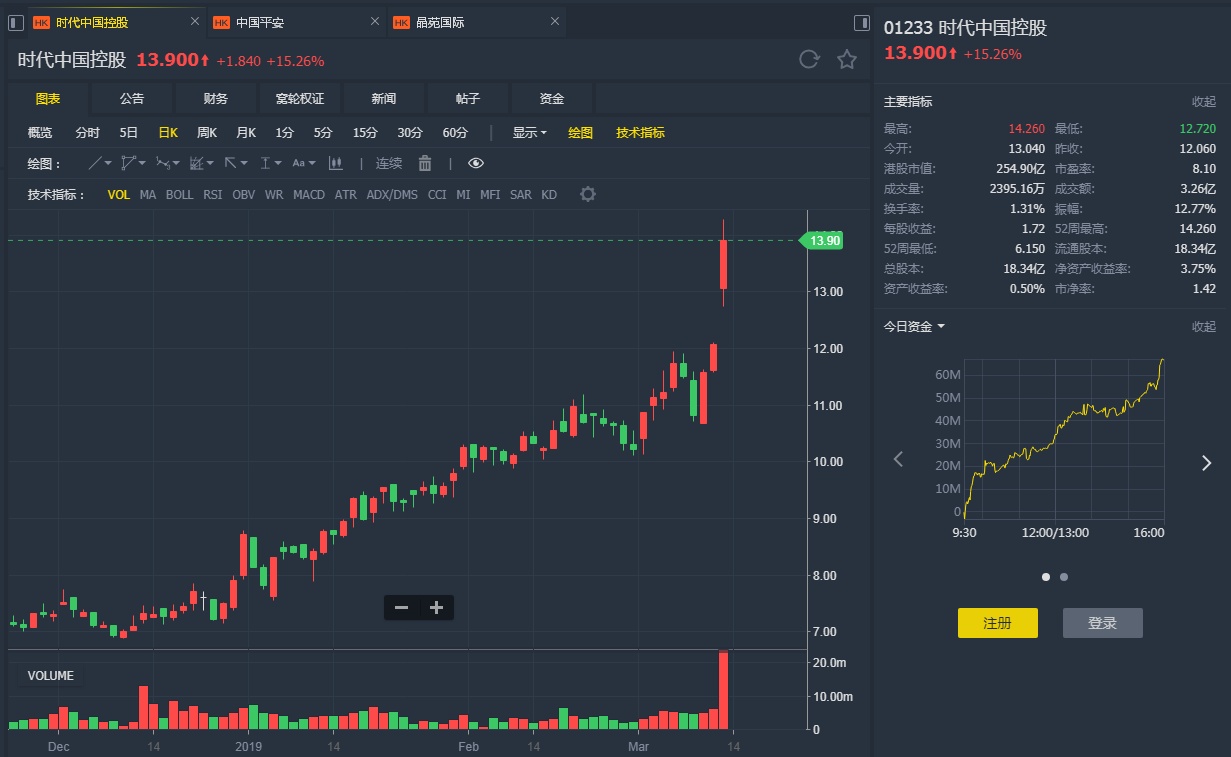Select the candlestick pattern drawing icon

coord(336,163)
